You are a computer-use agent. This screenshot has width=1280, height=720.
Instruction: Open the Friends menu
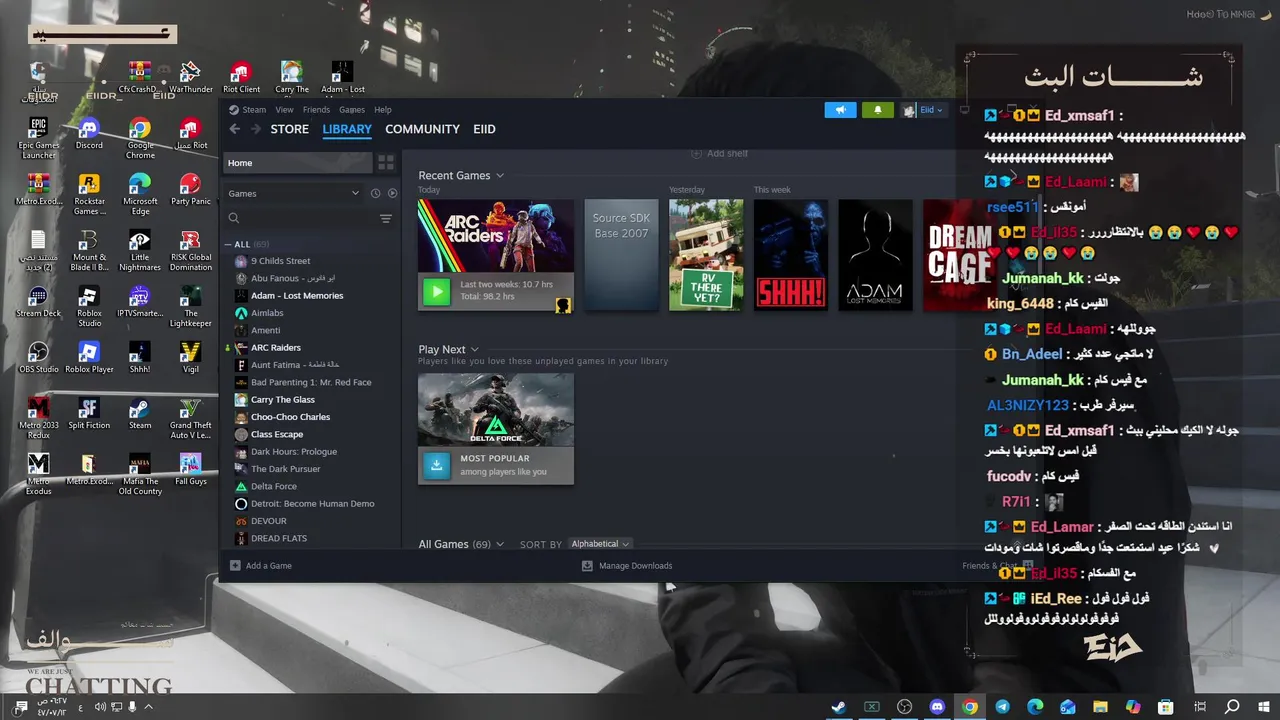coord(316,110)
